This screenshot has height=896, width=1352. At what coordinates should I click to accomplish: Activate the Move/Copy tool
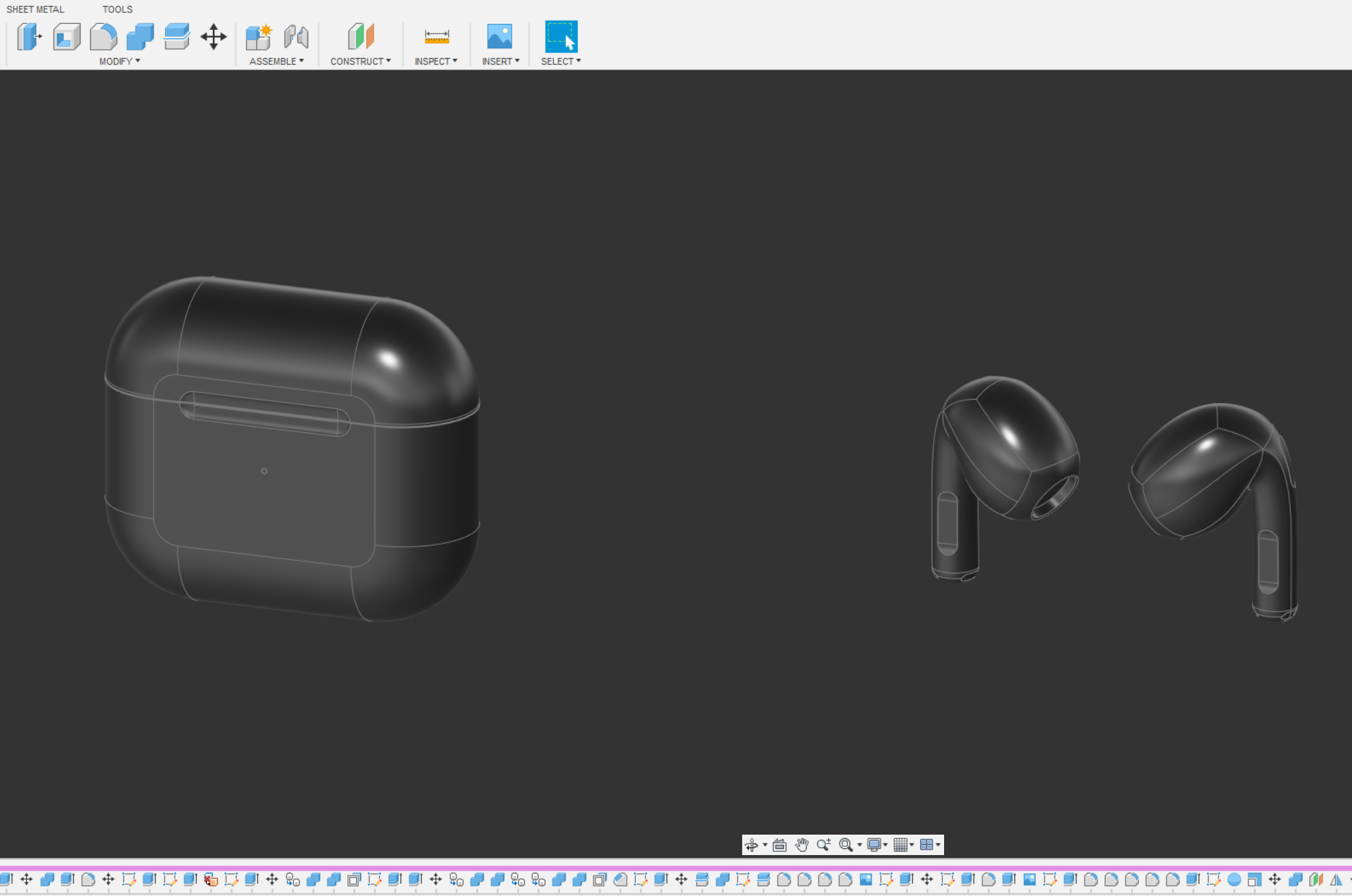coord(214,36)
